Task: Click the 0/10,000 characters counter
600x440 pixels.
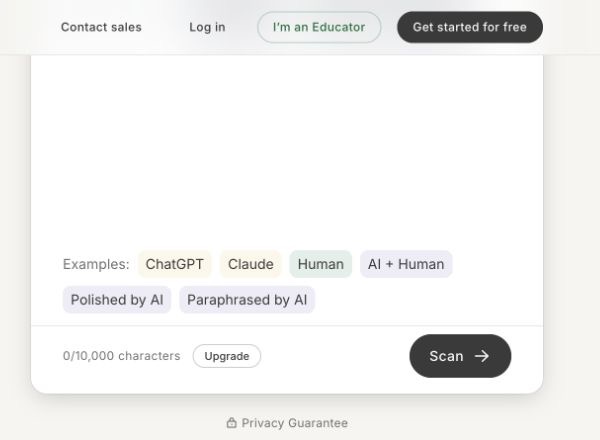Action: 122,356
